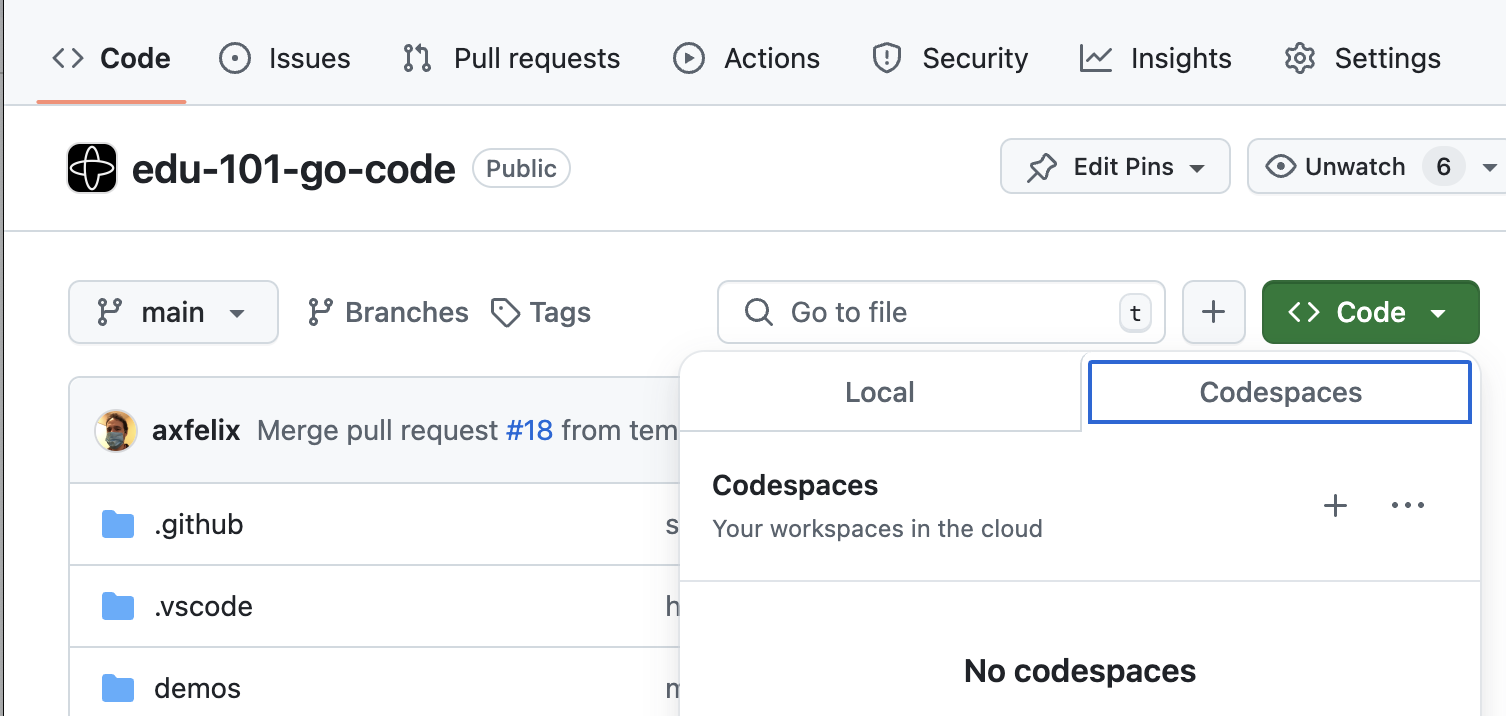Focus the Go to file search field
The height and width of the screenshot is (716, 1506).
pyautogui.click(x=941, y=312)
